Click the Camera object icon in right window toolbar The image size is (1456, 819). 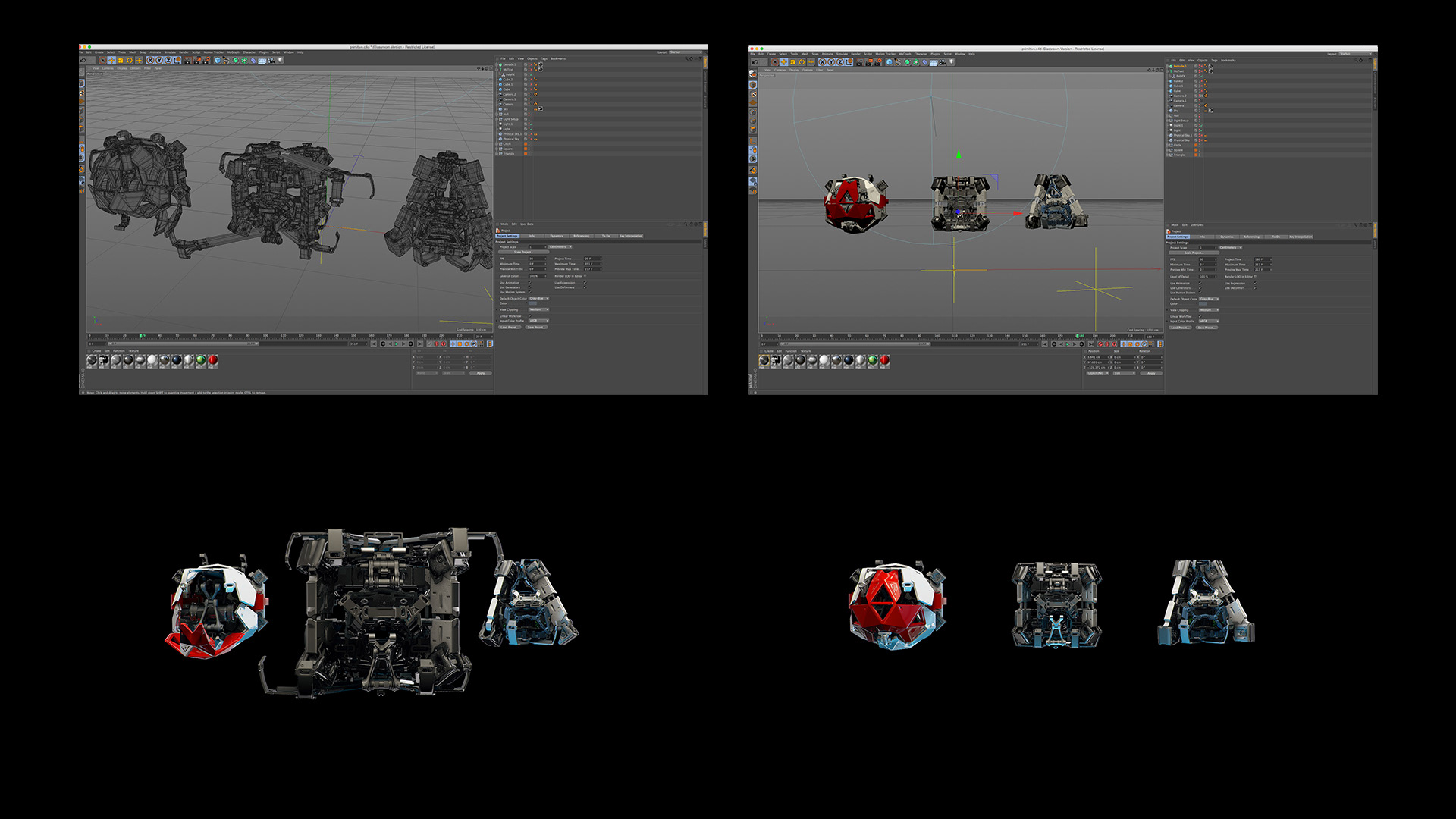(942, 62)
